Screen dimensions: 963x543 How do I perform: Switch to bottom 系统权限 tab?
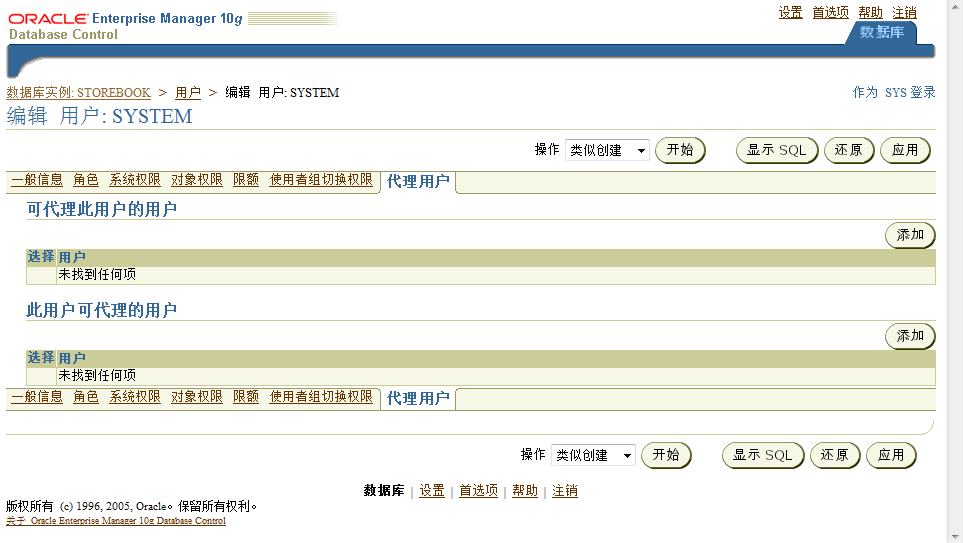pos(135,396)
